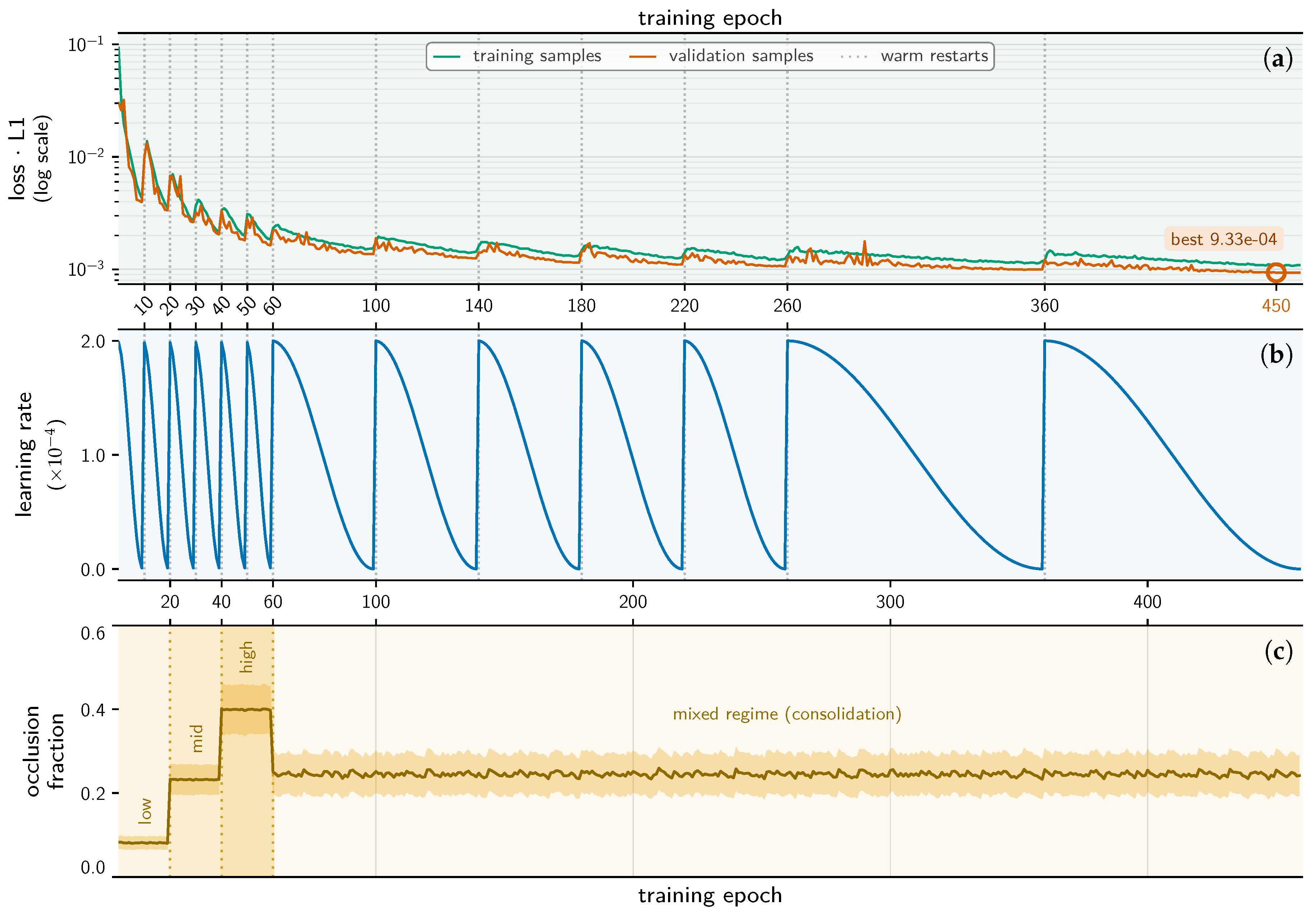The width and height of the screenshot is (1316, 914).
Task: Click the 200 tick label under learning rate plot
Action: pyautogui.click(x=633, y=602)
